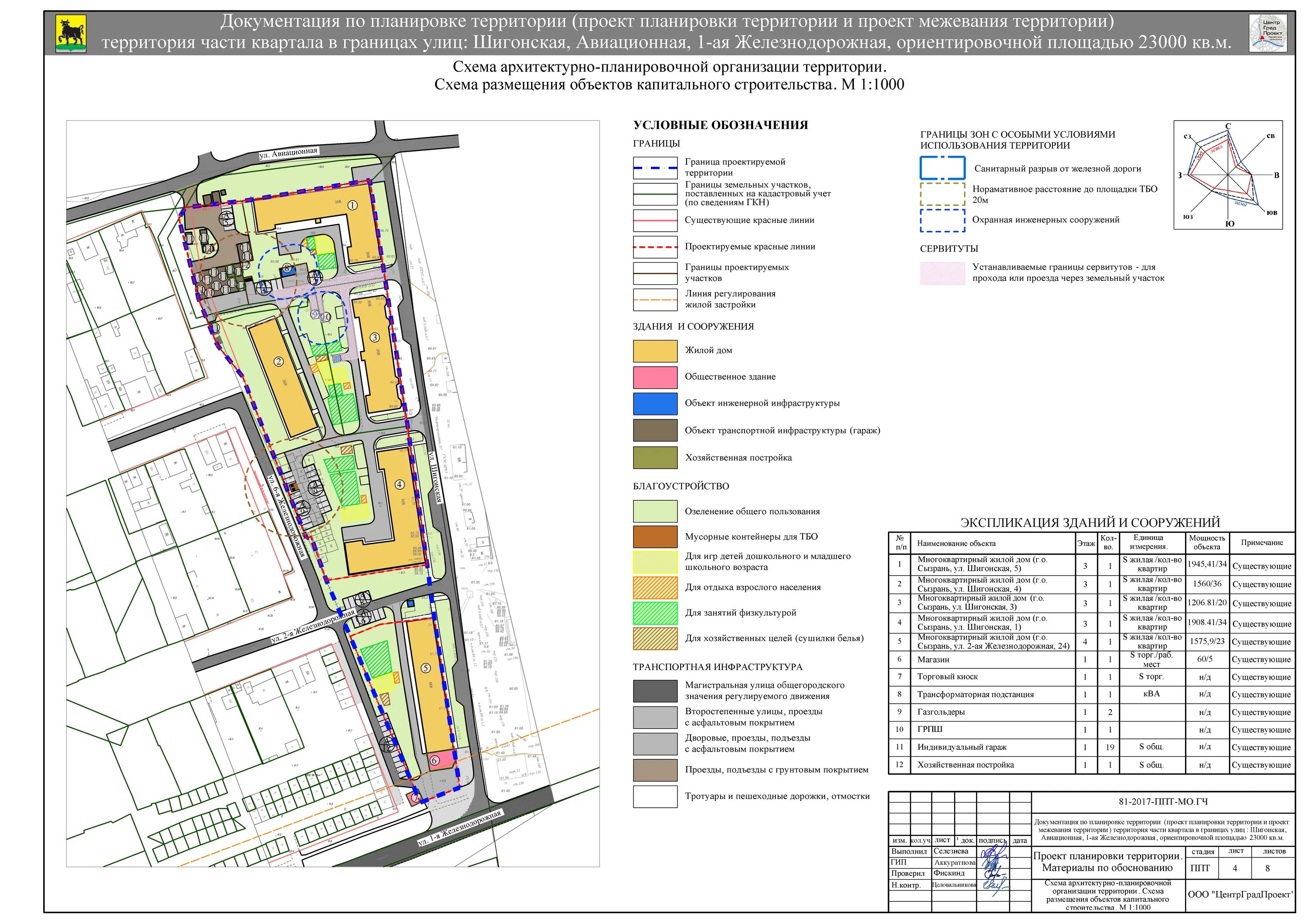This screenshot has width=1307, height=924.
Task: Click the wind rose compass diagram
Action: [x=1228, y=175]
